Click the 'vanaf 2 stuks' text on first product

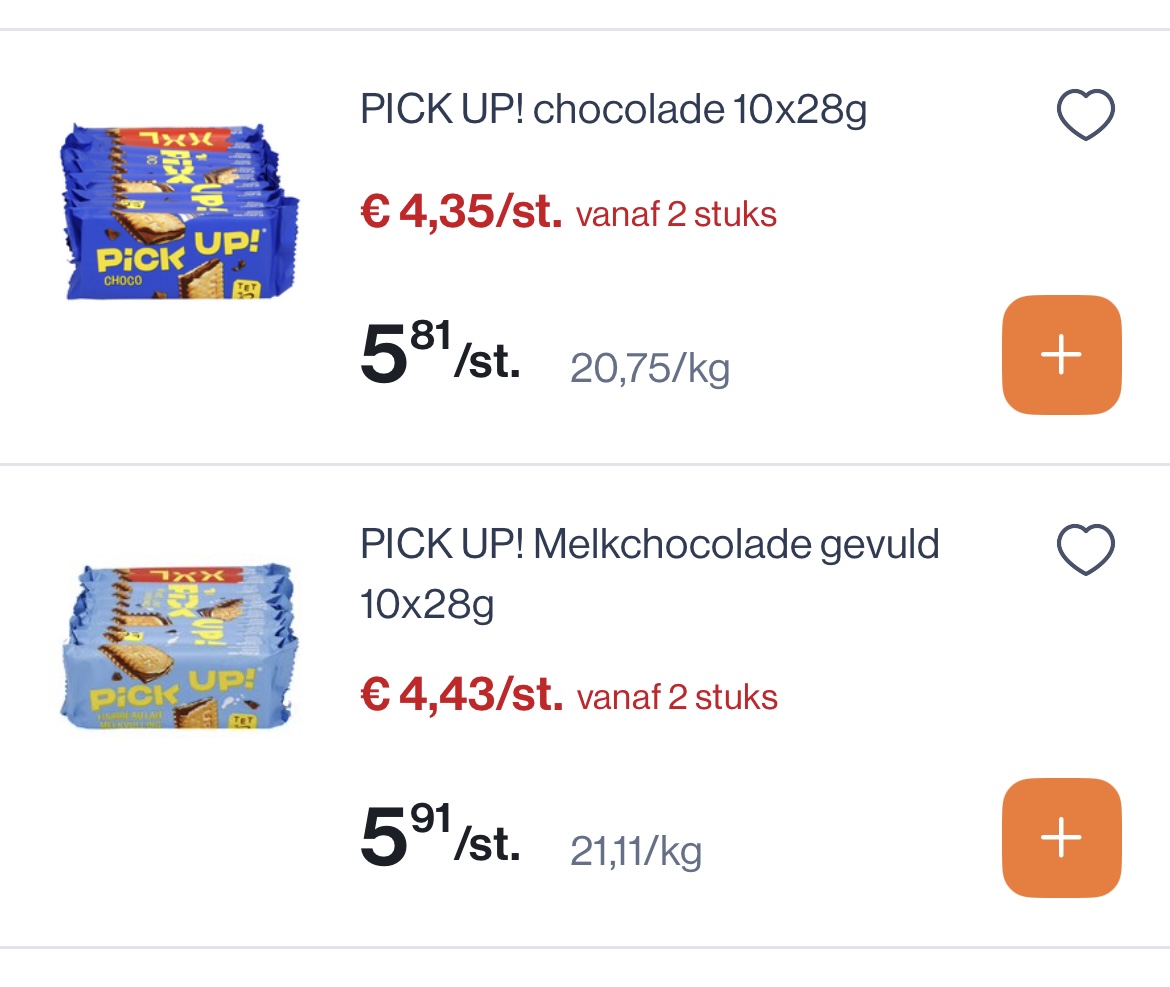[x=675, y=214]
